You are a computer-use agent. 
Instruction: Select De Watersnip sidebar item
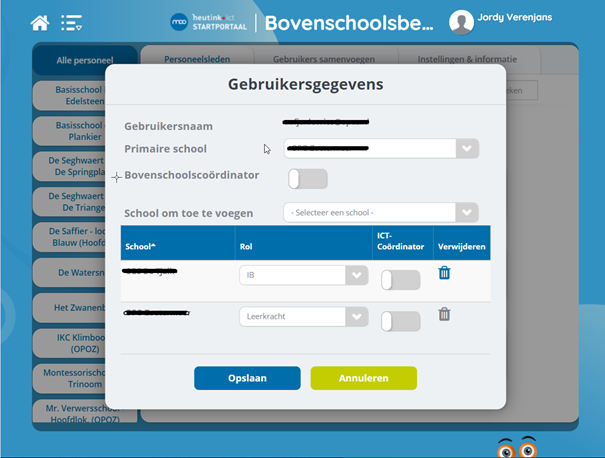tap(69, 272)
